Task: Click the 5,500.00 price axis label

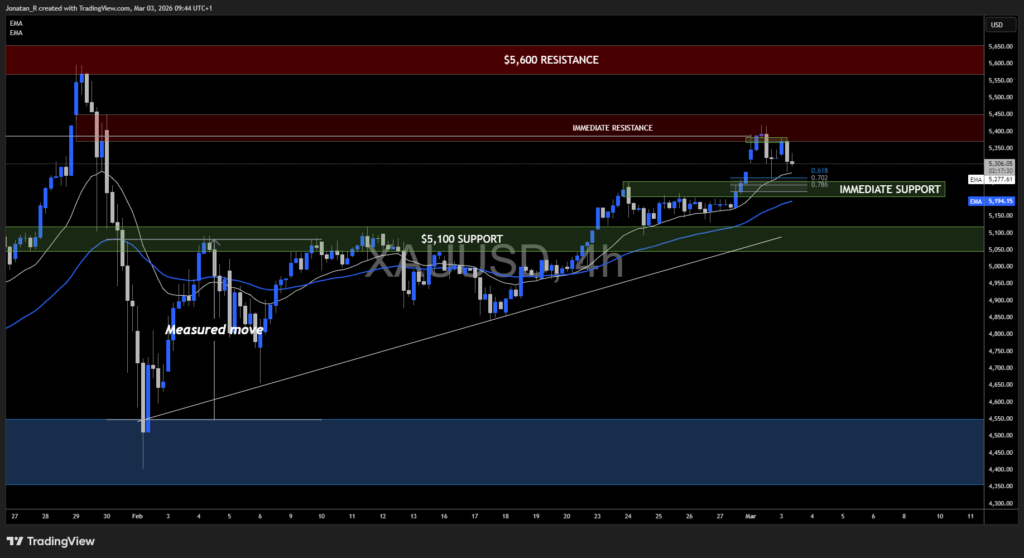Action: (x=1000, y=97)
